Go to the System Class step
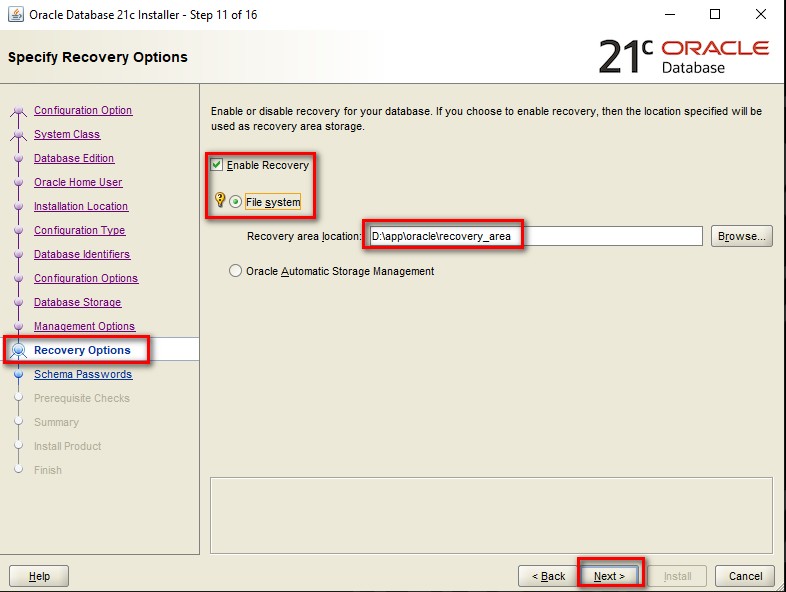Image resolution: width=786 pixels, height=592 pixels. 67,134
